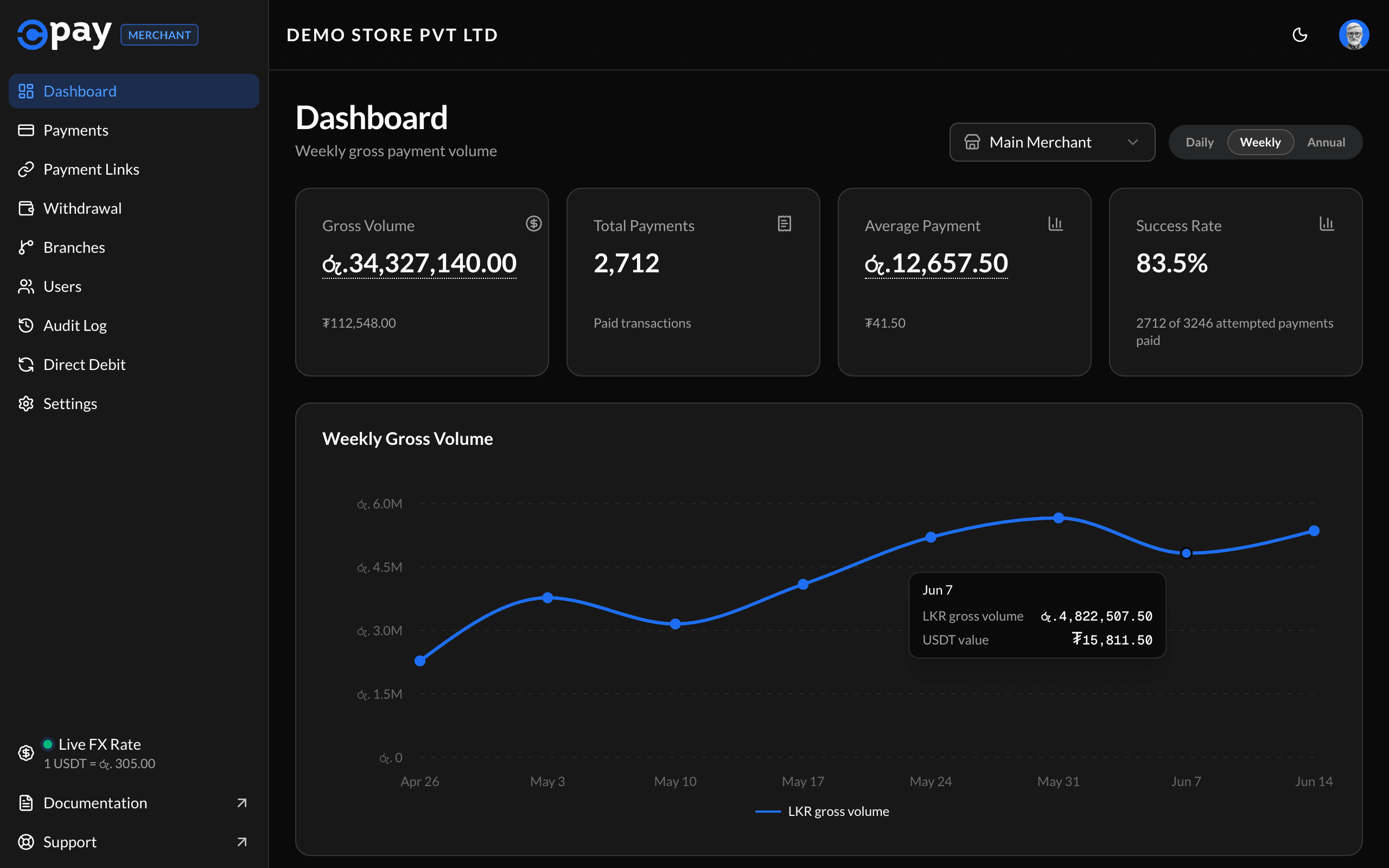
Task: Open the Documentation link
Action: pyautogui.click(x=133, y=802)
